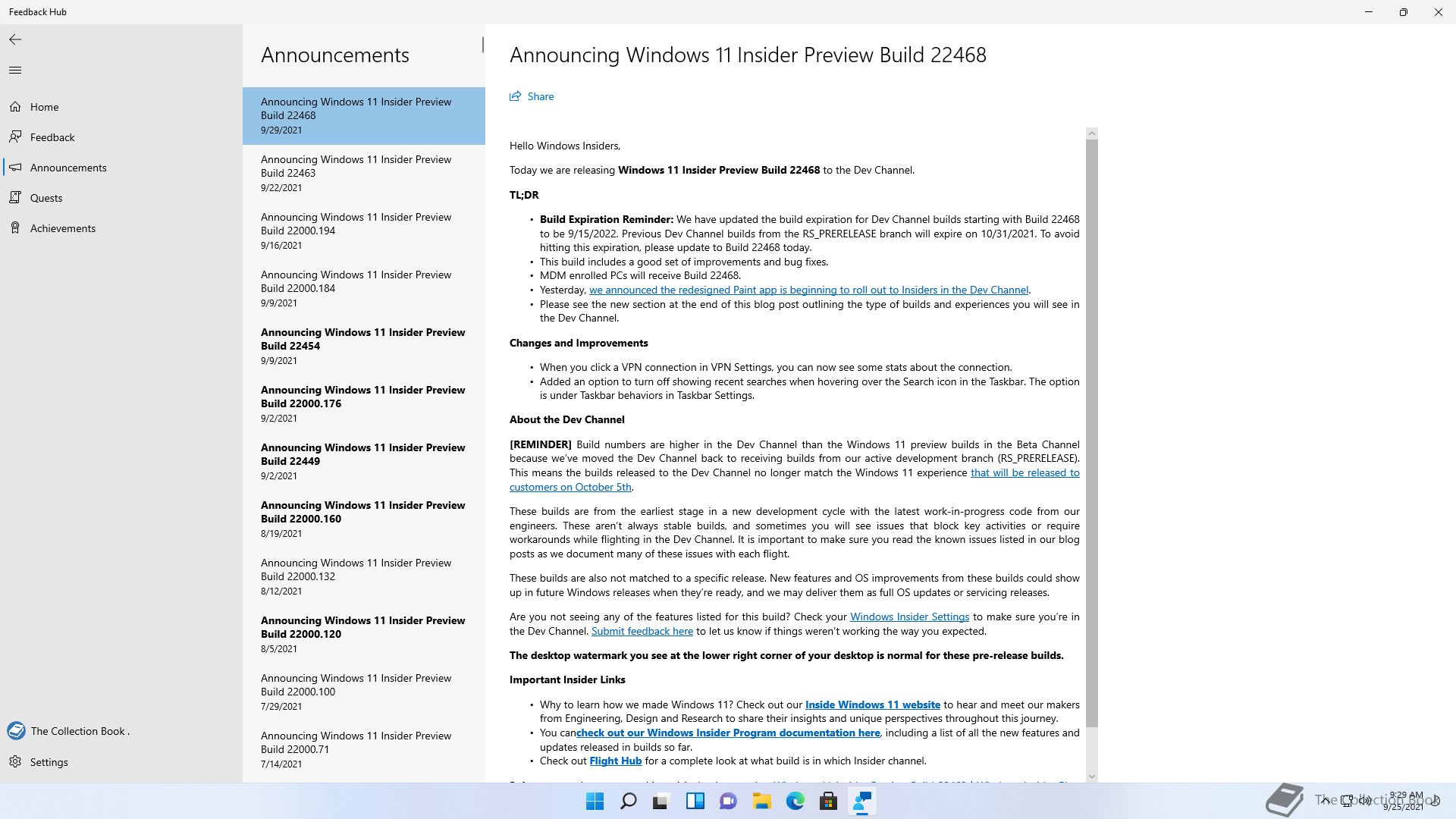Select Announcements in the sidebar
The width and height of the screenshot is (1456, 819).
click(121, 168)
